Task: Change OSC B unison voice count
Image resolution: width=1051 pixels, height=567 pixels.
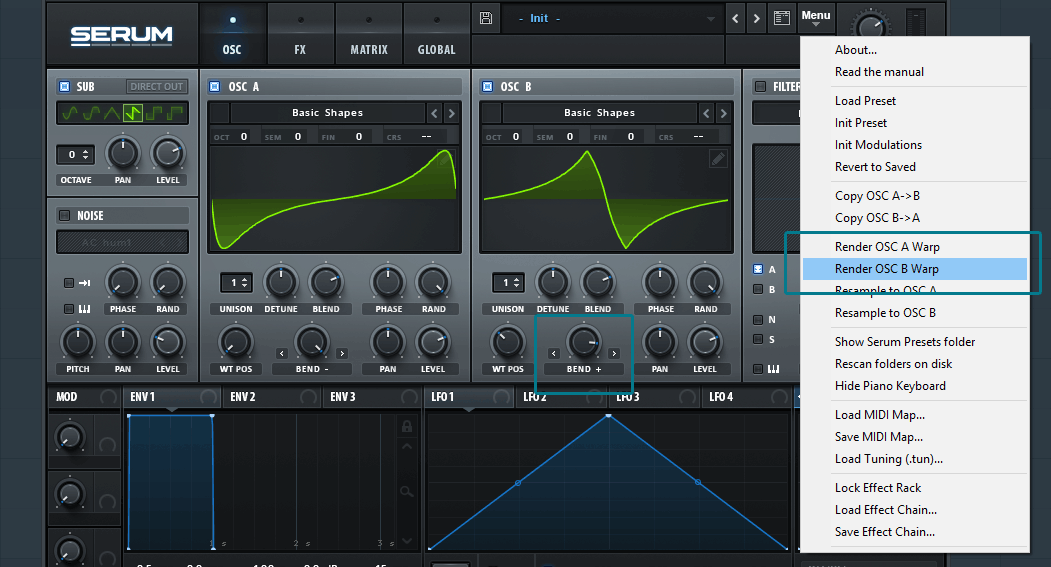Action: coord(508,283)
